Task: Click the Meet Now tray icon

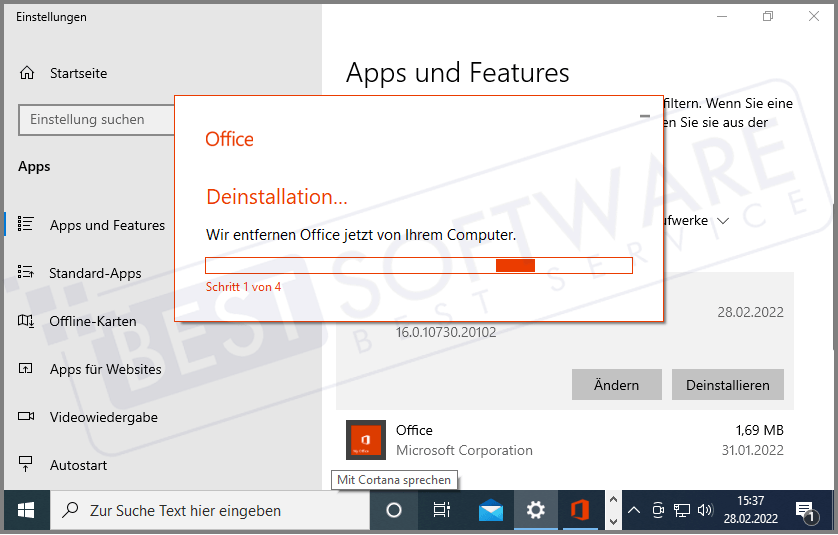Action: (x=658, y=510)
